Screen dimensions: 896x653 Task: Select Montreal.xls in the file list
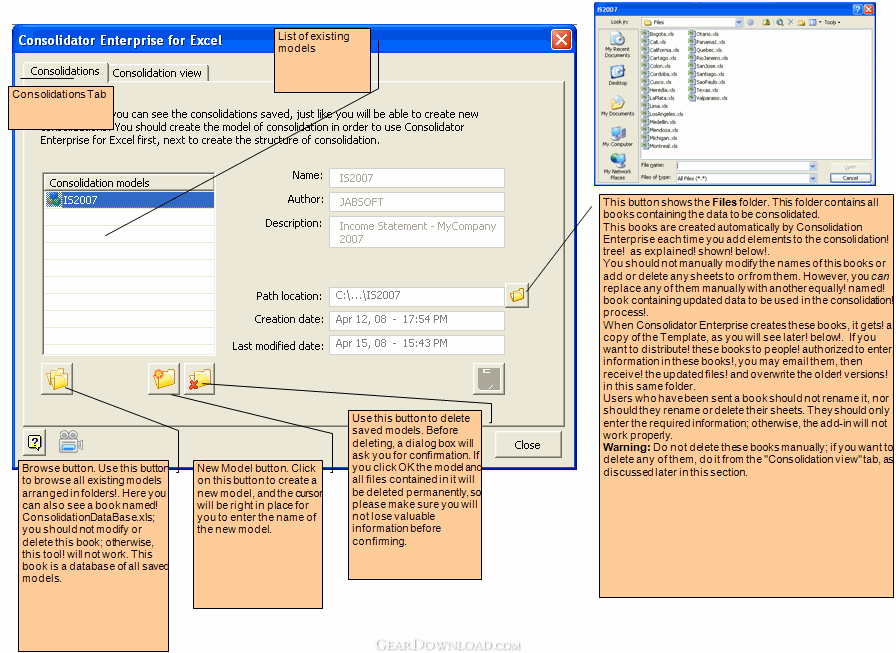659,146
